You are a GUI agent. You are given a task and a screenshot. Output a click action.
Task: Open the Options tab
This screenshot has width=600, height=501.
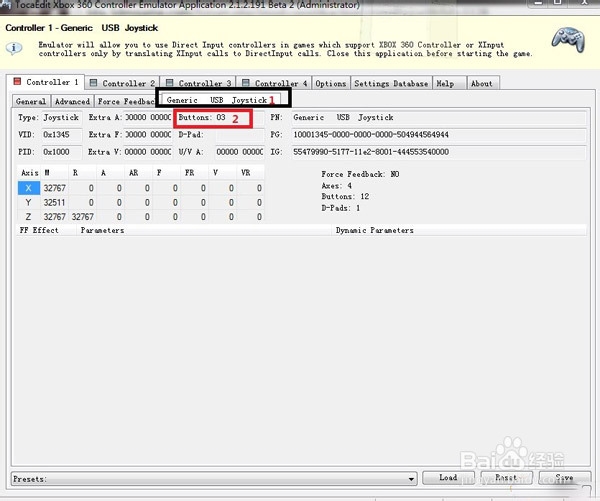(331, 83)
